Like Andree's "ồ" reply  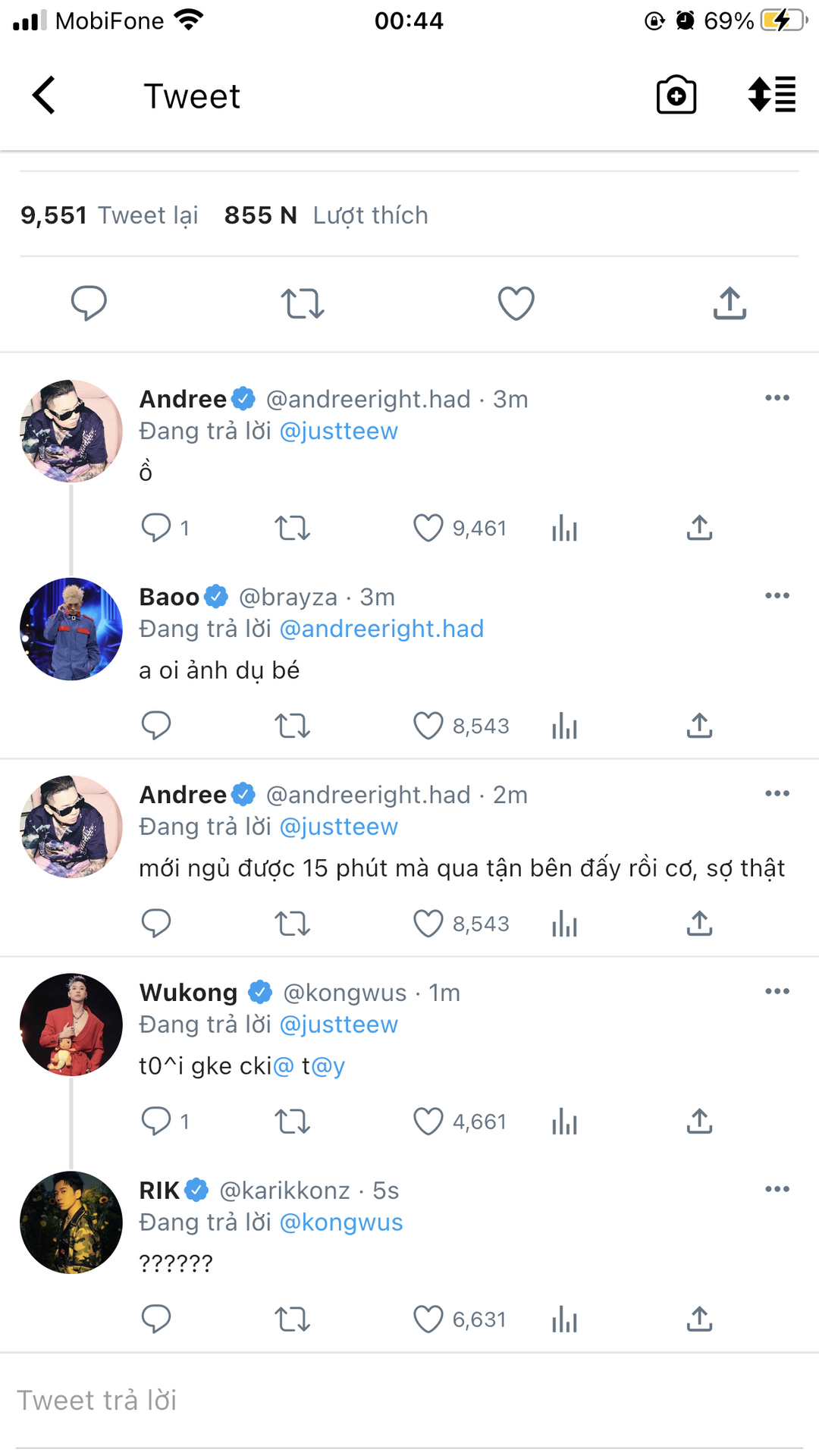428,528
